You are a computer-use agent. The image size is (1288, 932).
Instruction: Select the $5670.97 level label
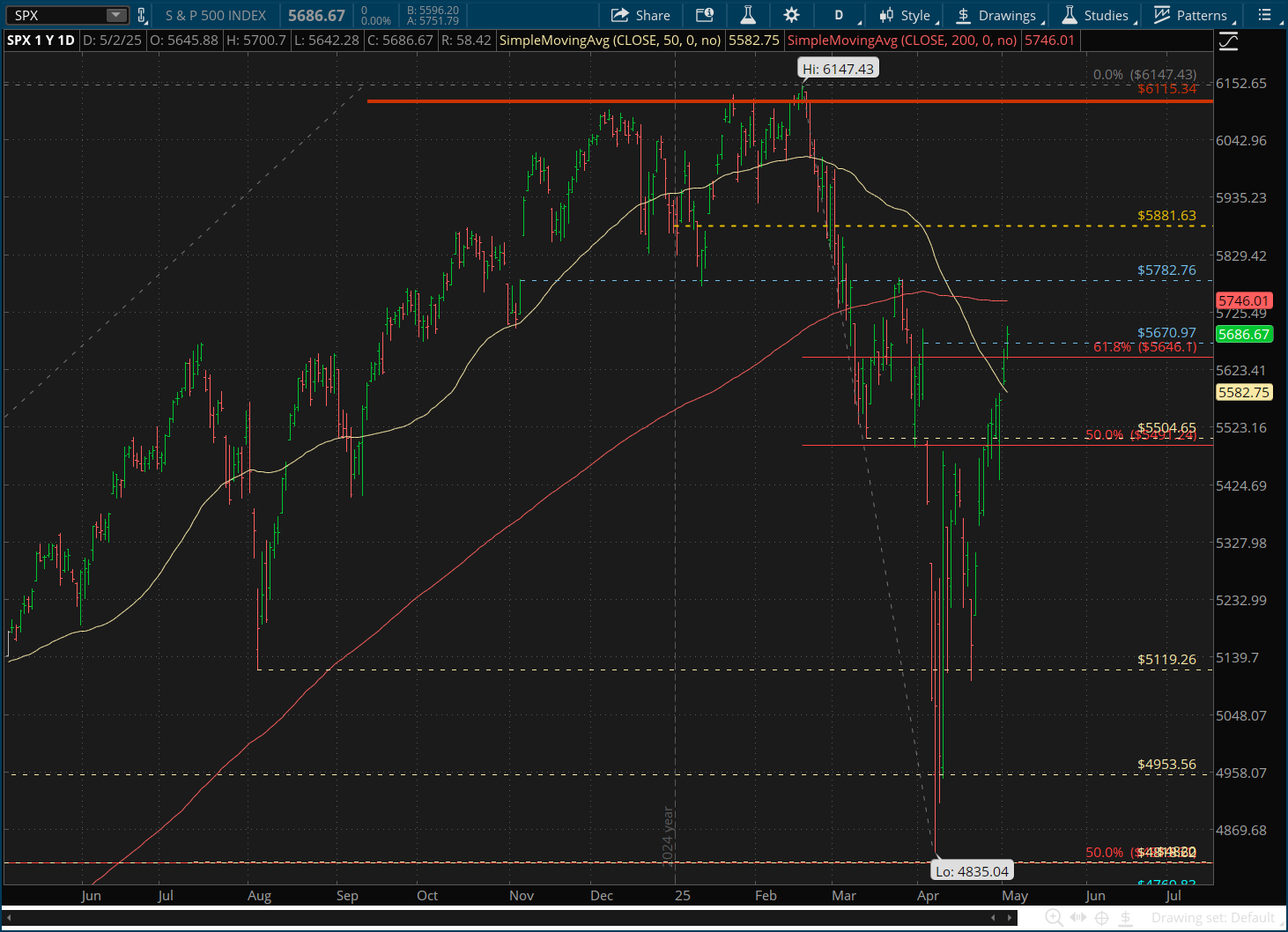1166,333
